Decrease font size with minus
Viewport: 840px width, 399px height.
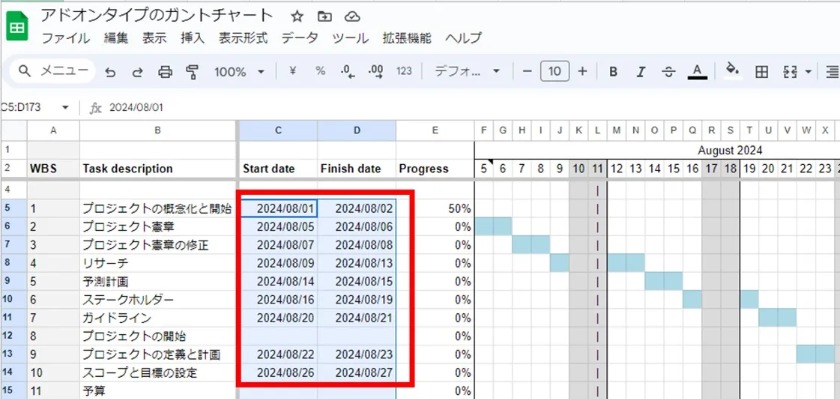point(527,71)
